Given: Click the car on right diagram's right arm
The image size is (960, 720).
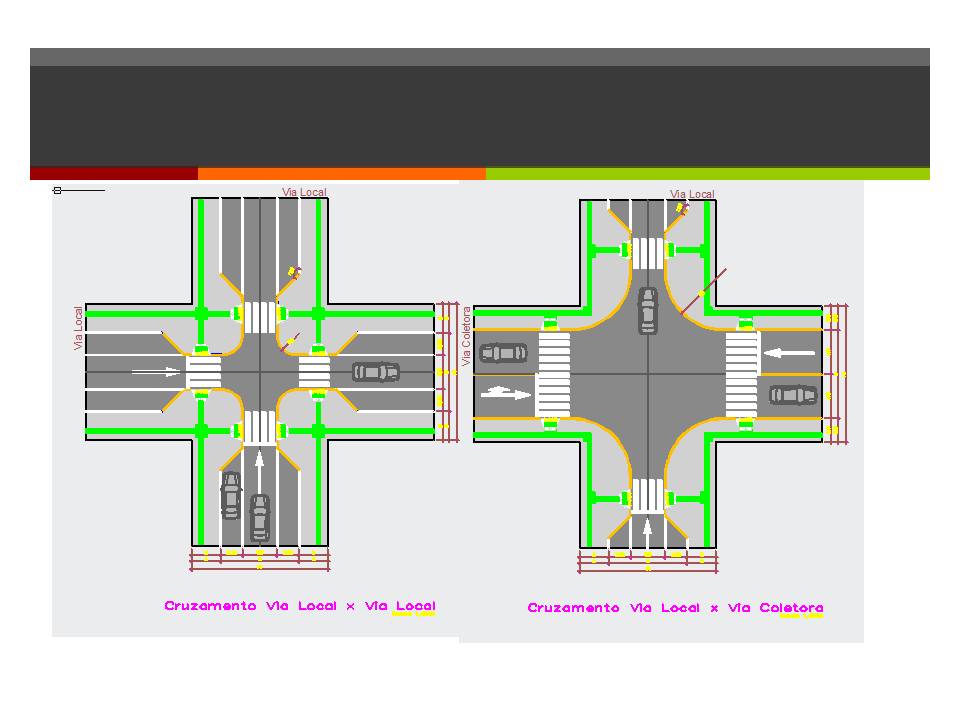Looking at the screenshot, I should [x=793, y=395].
